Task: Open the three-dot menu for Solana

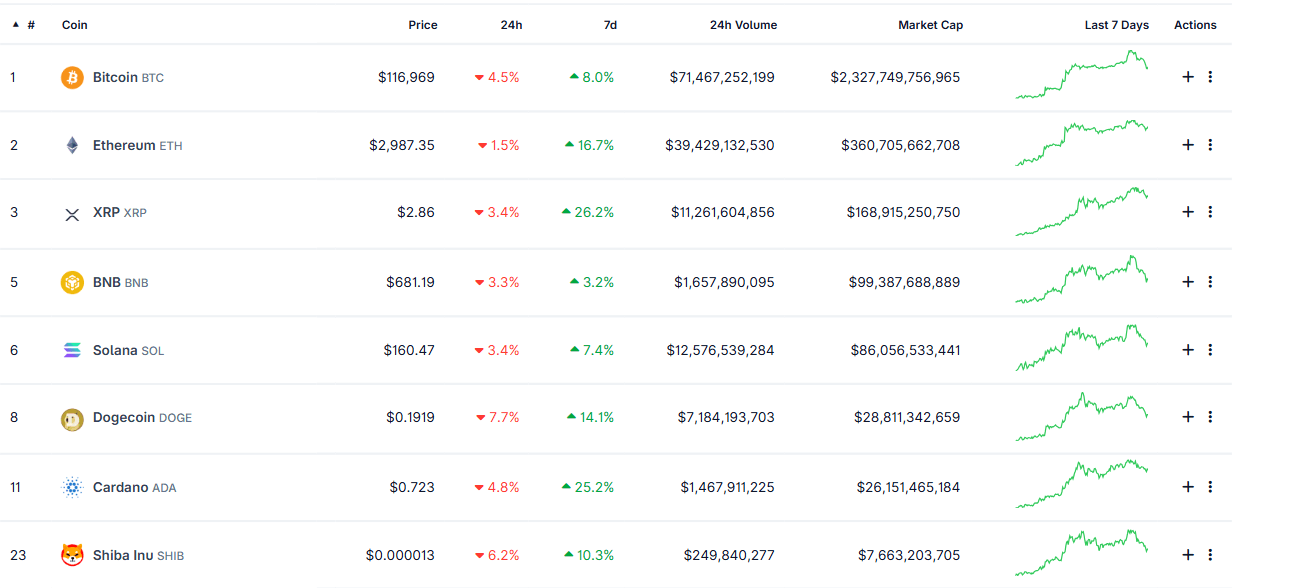Action: coord(1210,350)
